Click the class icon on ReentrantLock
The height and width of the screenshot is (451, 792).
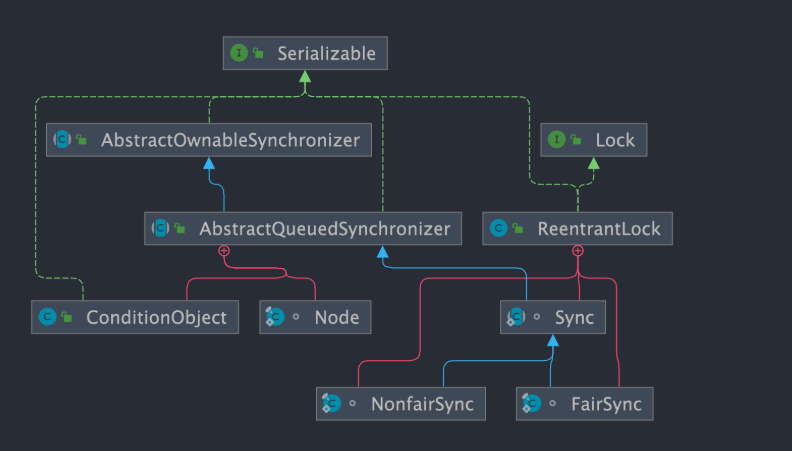(498, 229)
